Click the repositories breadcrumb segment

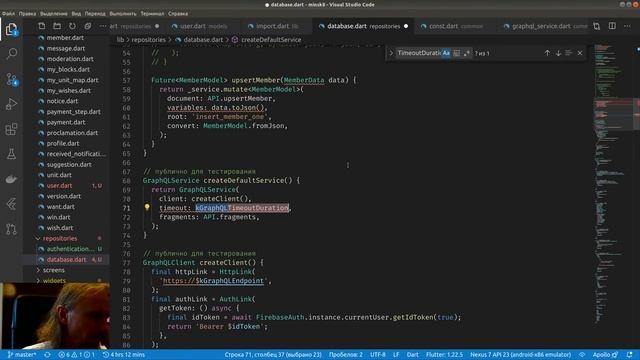[x=149, y=40]
